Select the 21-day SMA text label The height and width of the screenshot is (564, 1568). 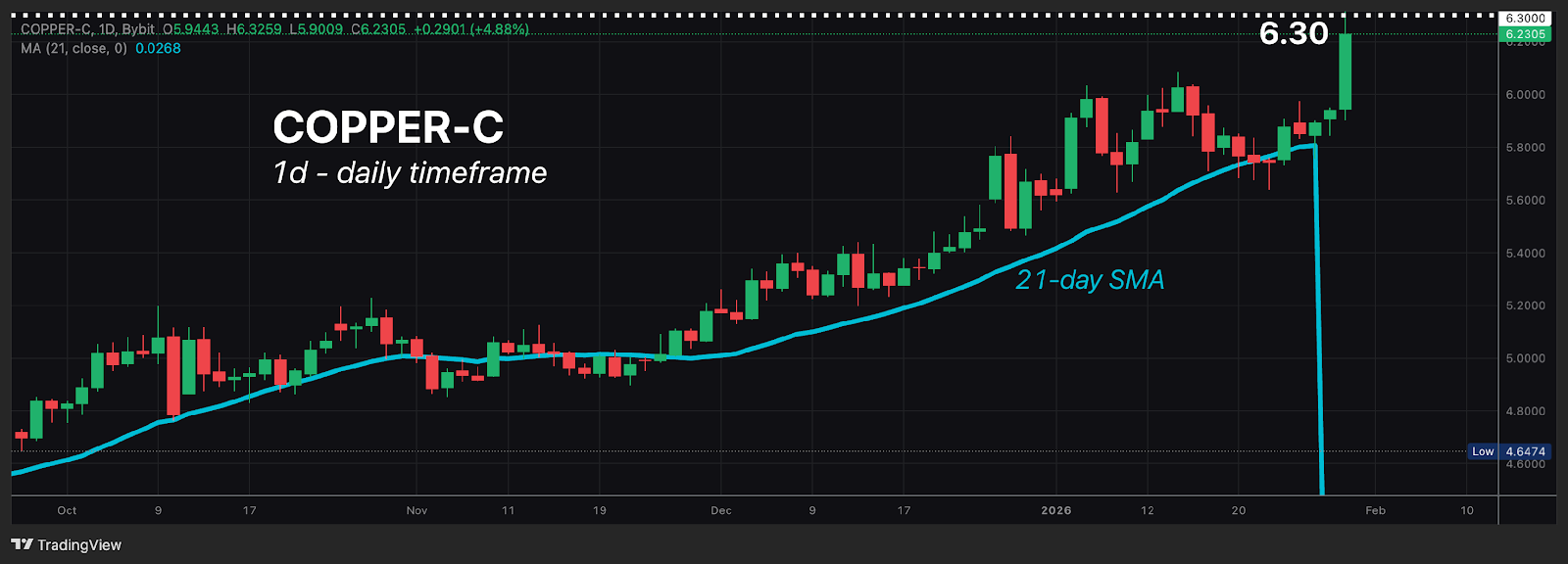point(1090,280)
